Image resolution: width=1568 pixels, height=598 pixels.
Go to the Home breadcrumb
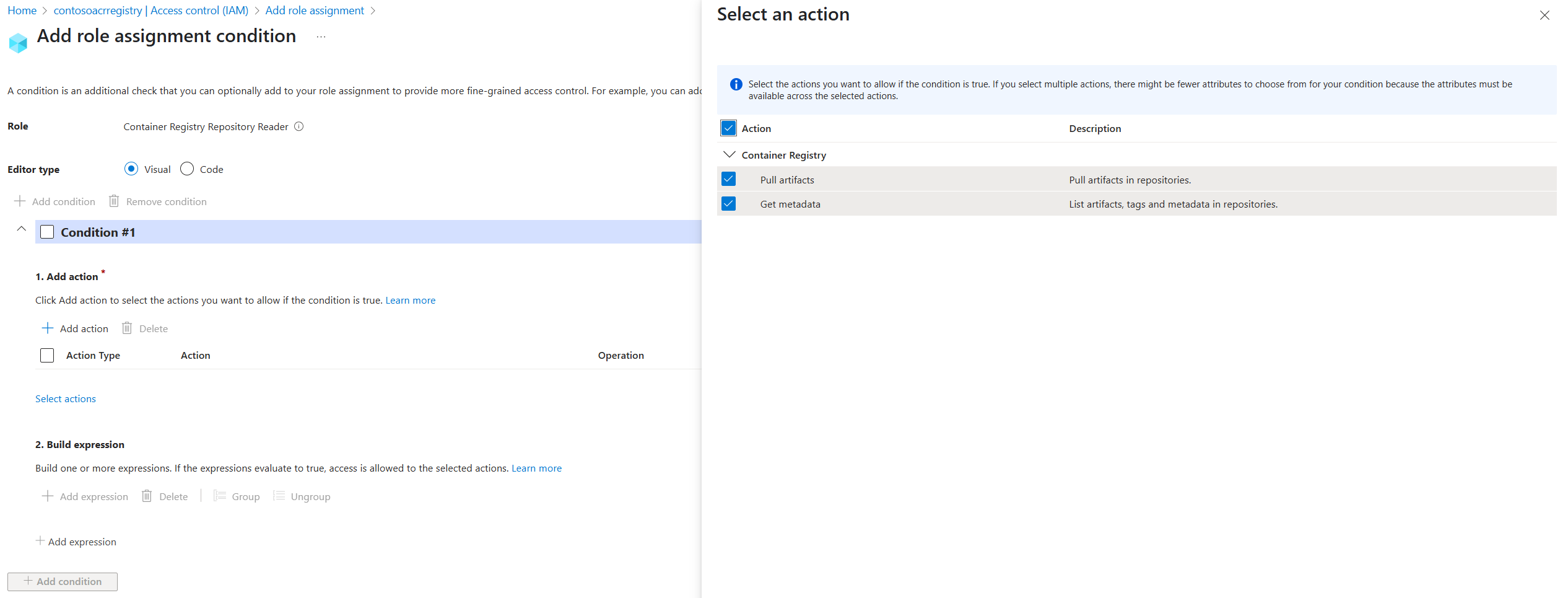22,11
